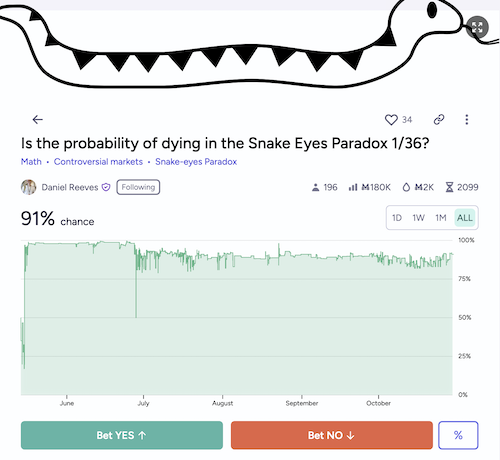Toggle the percent limit order button
500x460 pixels.
click(458, 435)
